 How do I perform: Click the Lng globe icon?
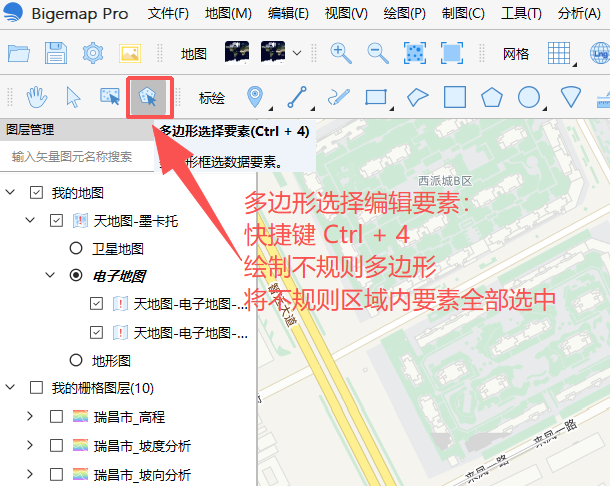point(600,53)
